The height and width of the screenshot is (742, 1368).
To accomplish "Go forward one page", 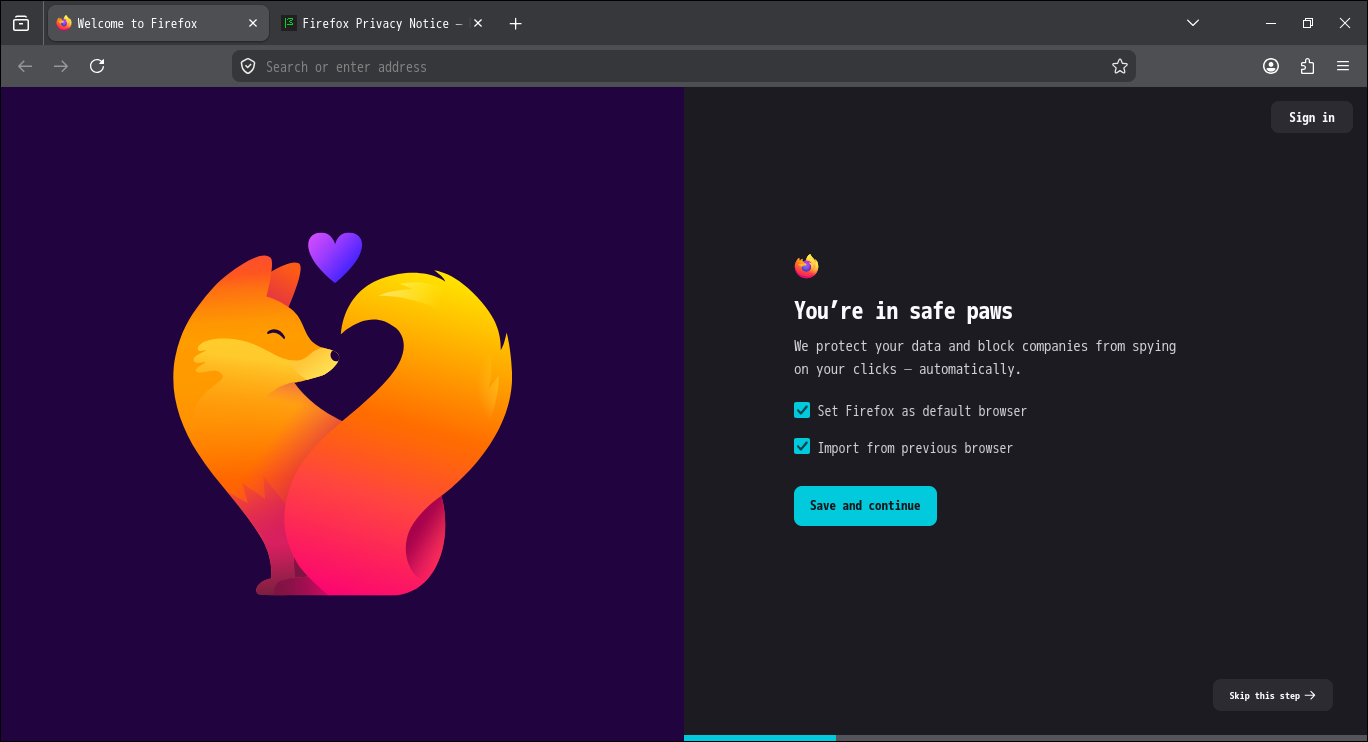I will click(x=61, y=66).
